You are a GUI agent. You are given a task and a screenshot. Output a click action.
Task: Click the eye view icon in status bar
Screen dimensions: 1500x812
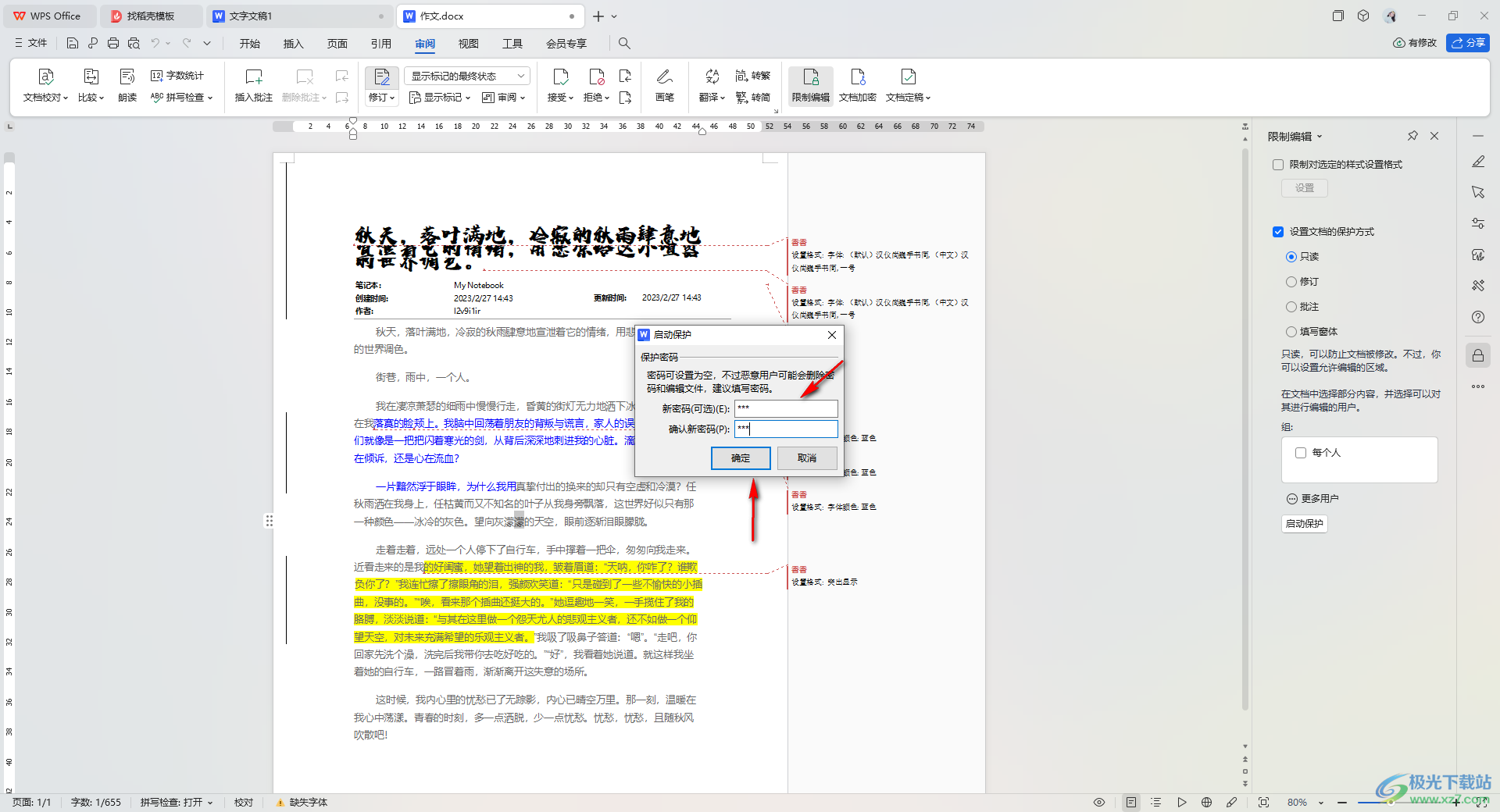tap(1099, 803)
